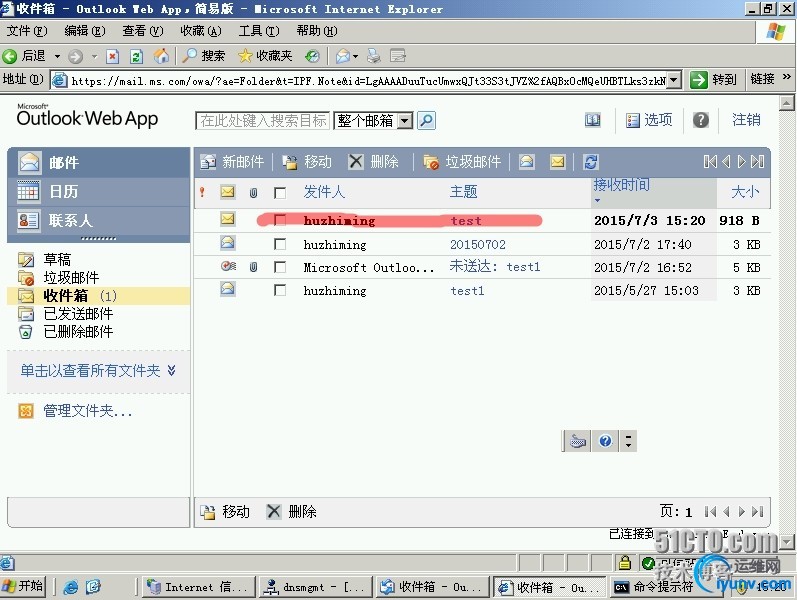Open the Manage Folders (管理文件夹) icon

[x=25, y=410]
